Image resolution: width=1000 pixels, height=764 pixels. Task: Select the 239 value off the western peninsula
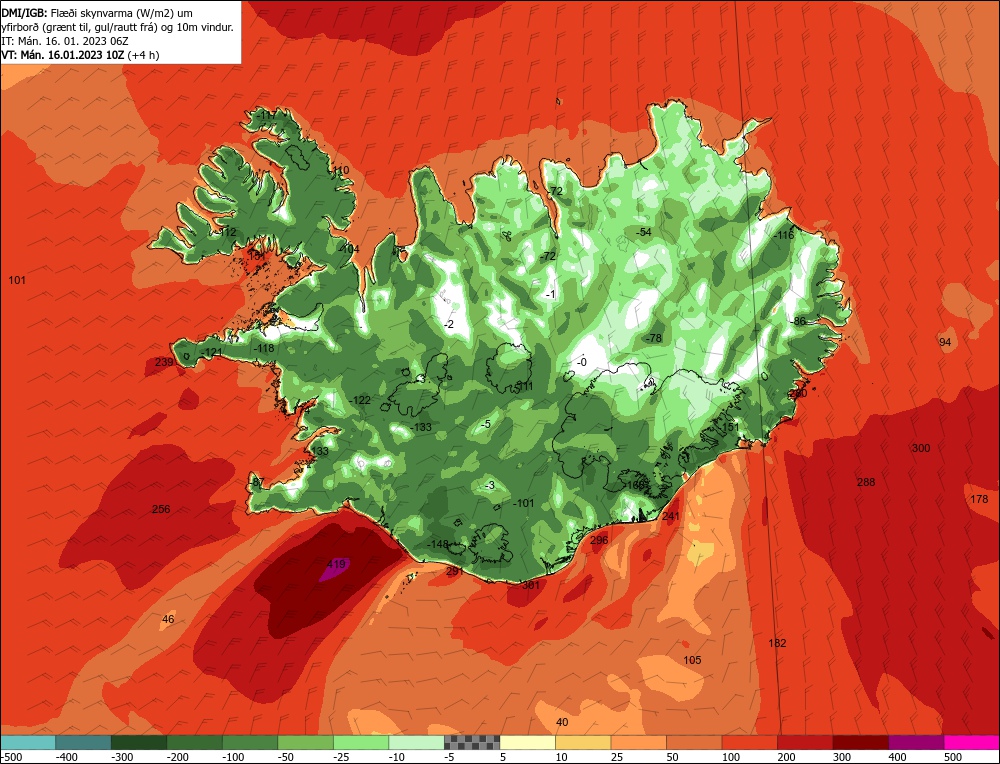[164, 362]
